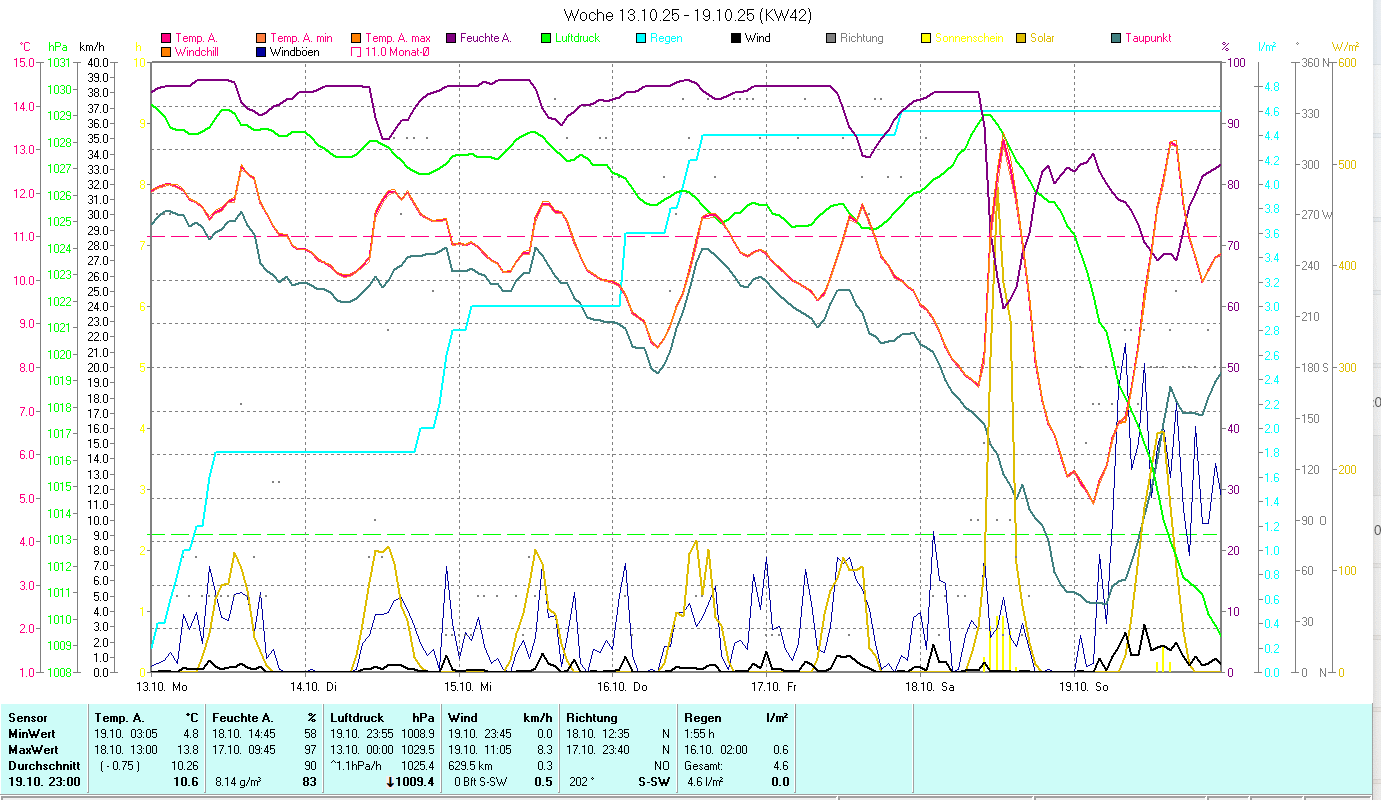Image resolution: width=1381 pixels, height=800 pixels.
Task: Click the '4.6 l/m²' rain sum entry
Action: click(705, 782)
